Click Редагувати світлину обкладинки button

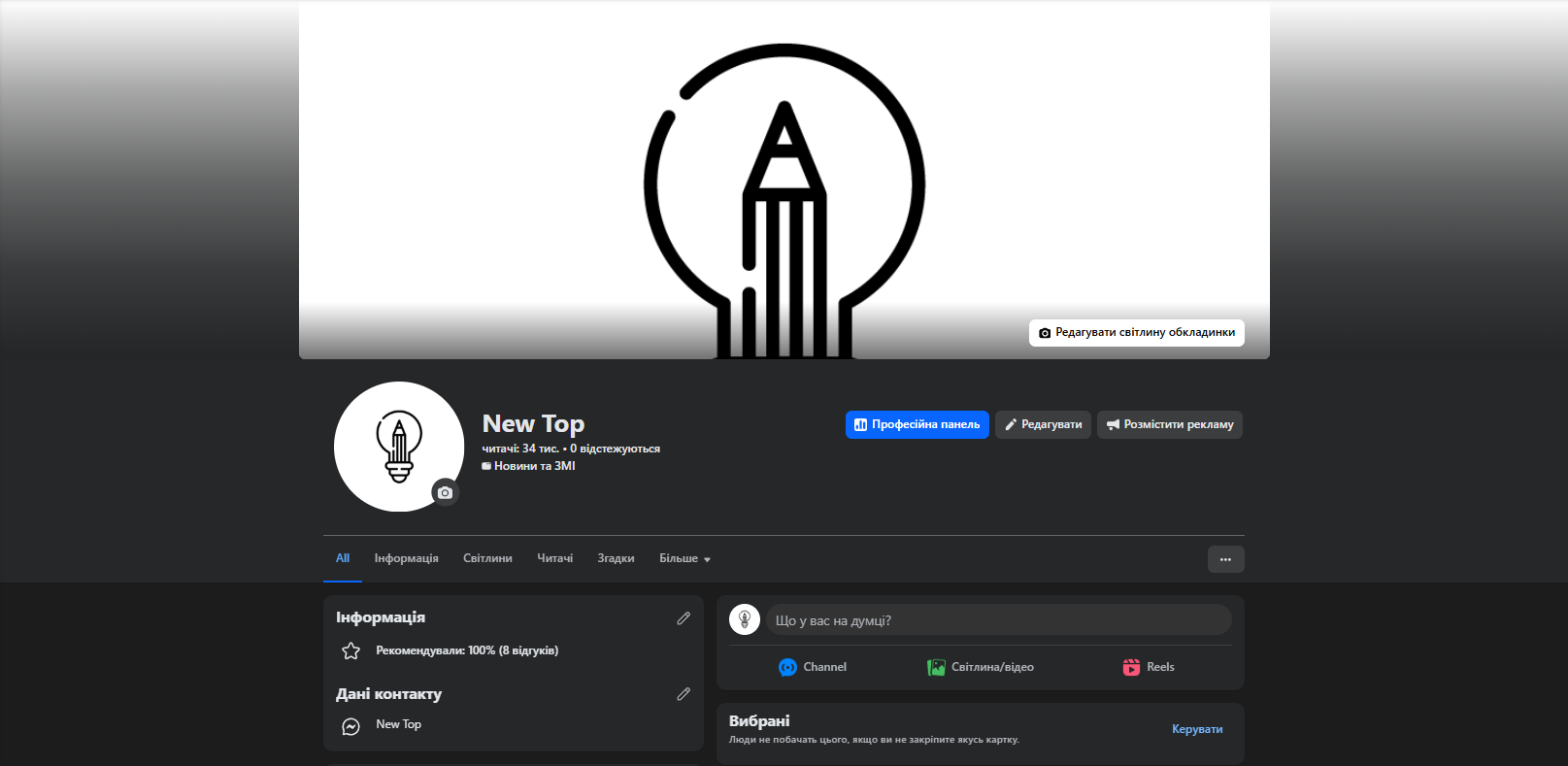click(x=1136, y=333)
